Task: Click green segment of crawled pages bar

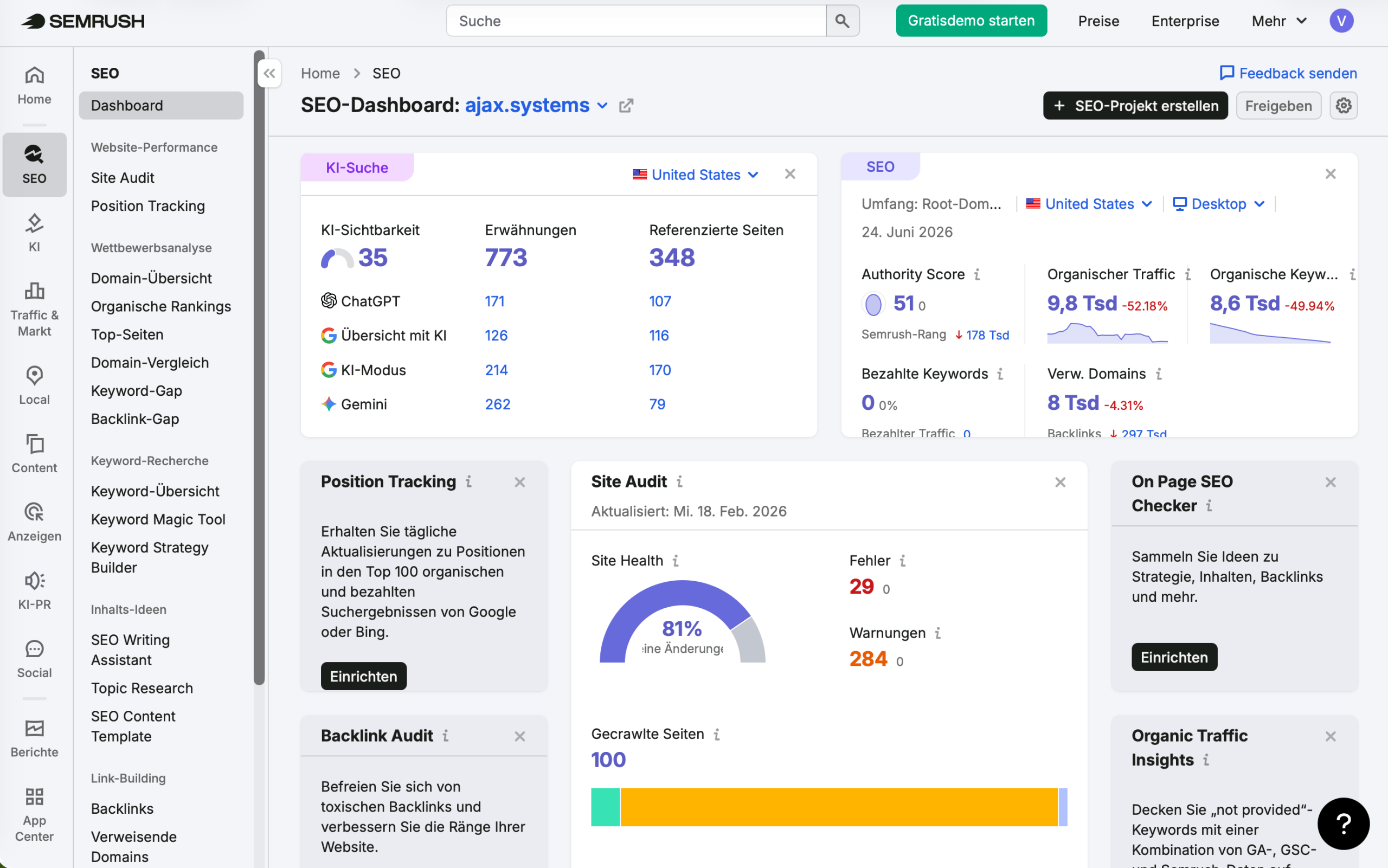Action: (605, 807)
